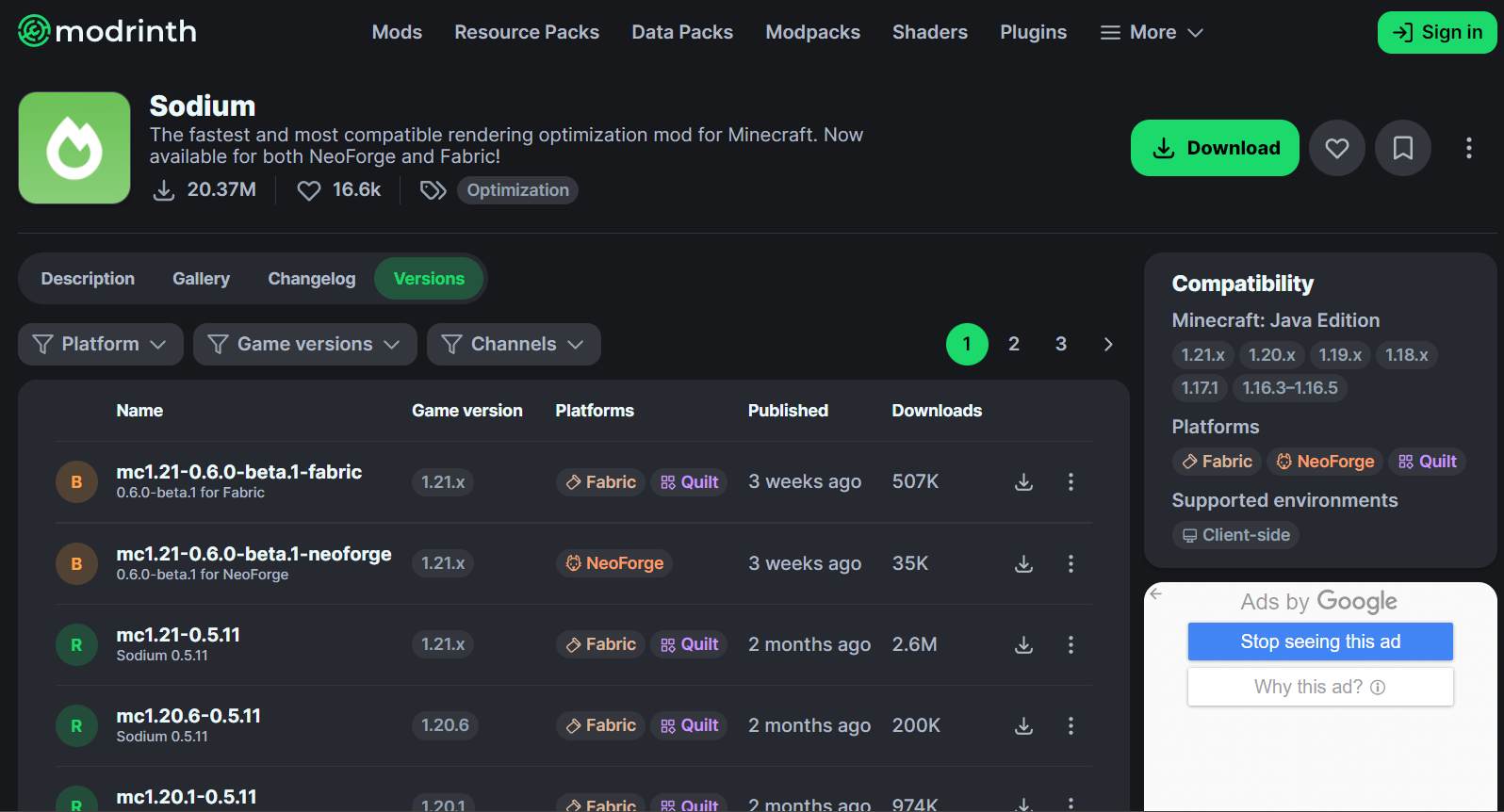Click the Modrinth logo icon

coord(34,31)
